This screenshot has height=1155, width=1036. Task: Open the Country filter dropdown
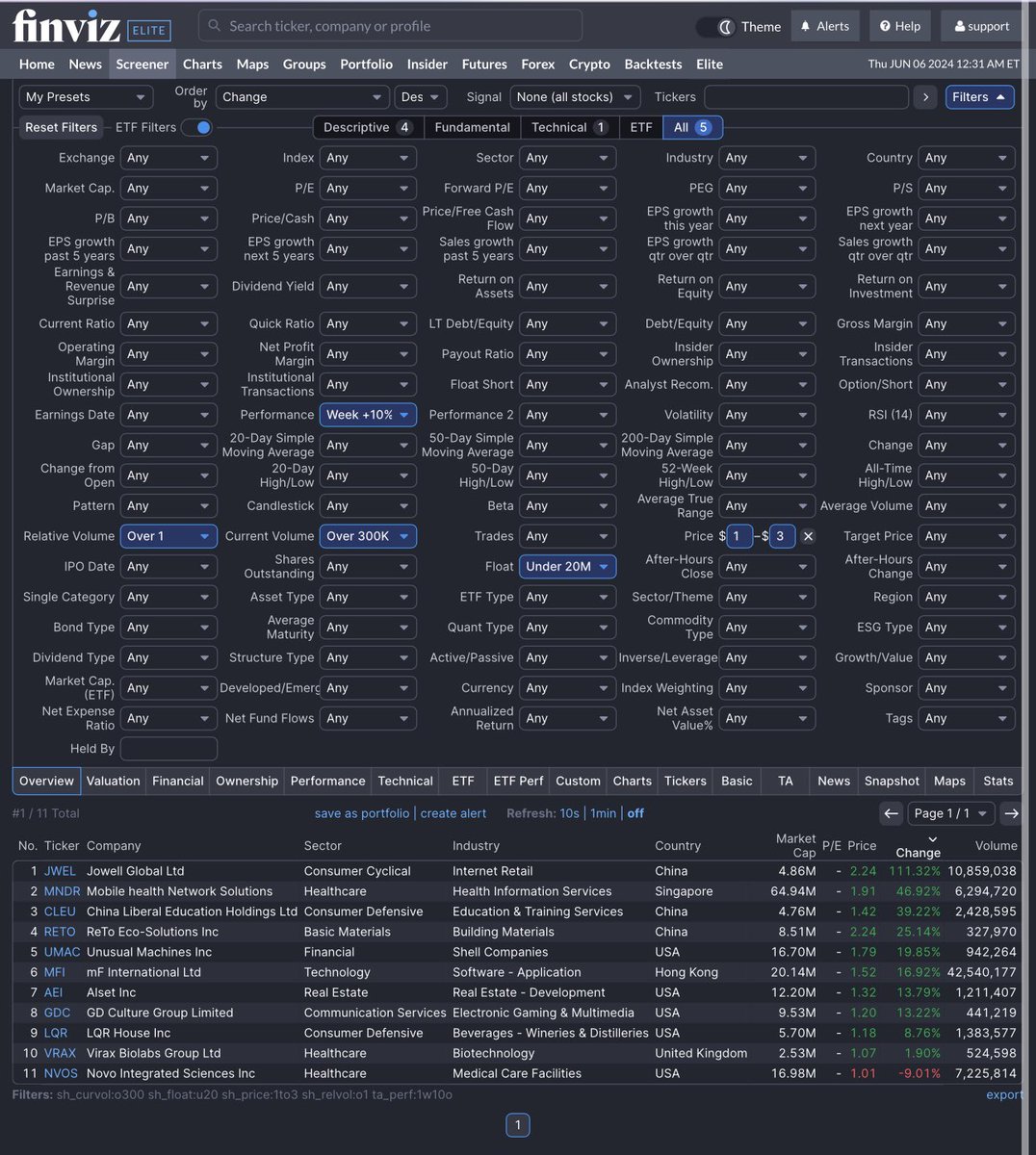[967, 158]
